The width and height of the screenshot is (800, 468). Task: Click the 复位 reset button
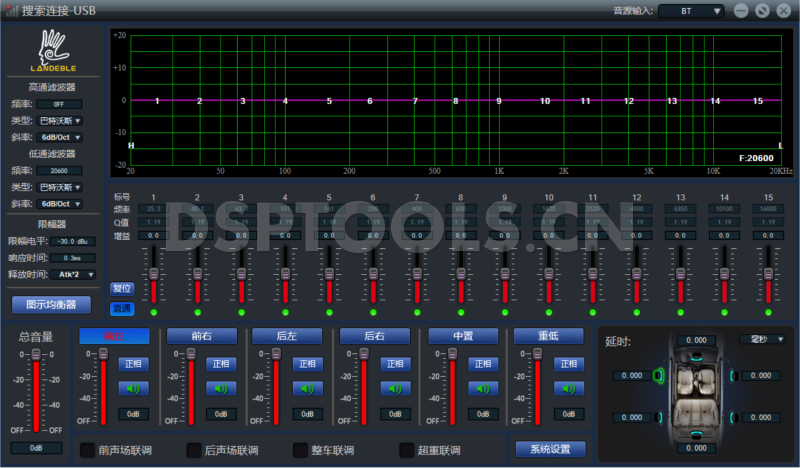click(x=121, y=288)
